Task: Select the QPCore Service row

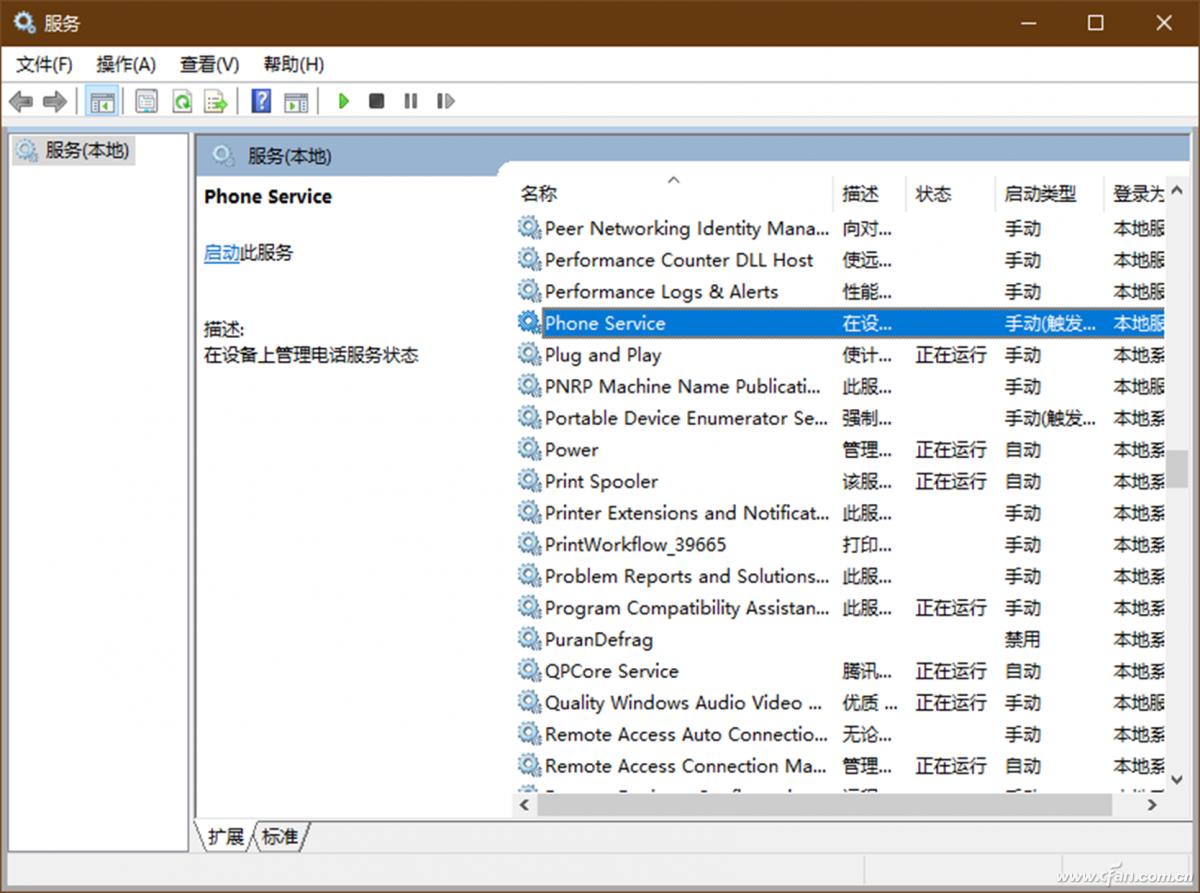Action: 840,671
